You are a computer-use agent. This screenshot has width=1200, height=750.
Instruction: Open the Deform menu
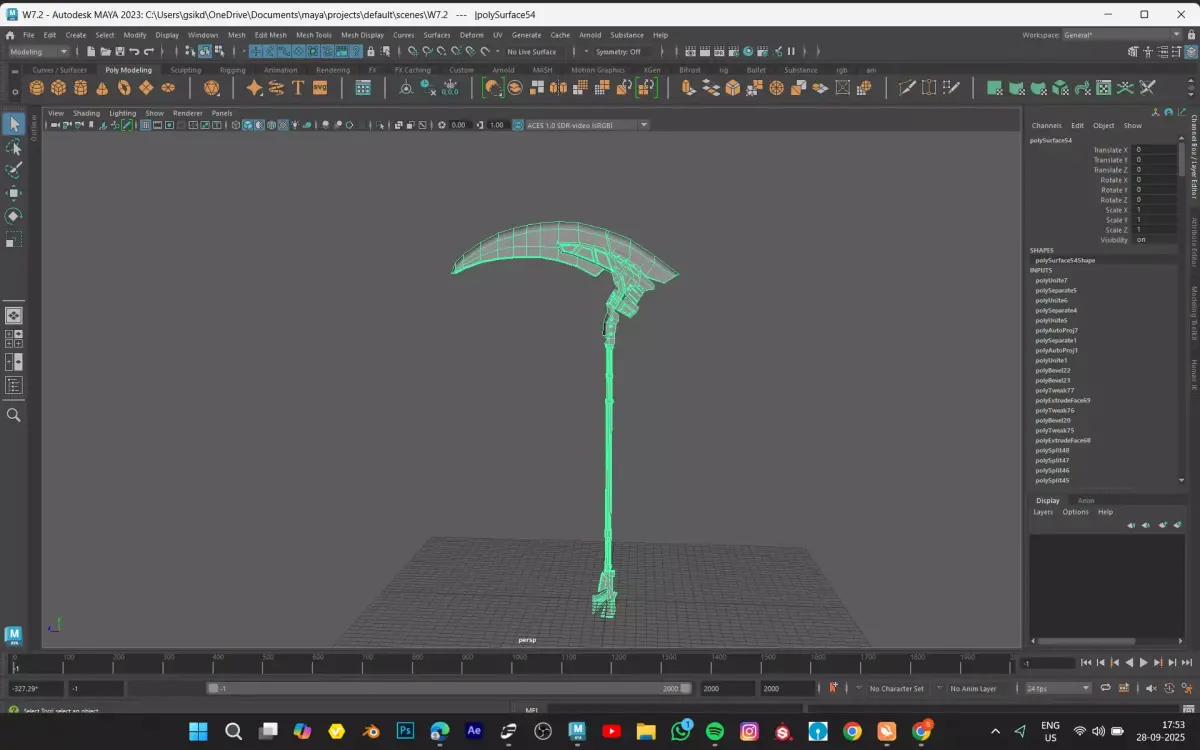tap(471, 35)
